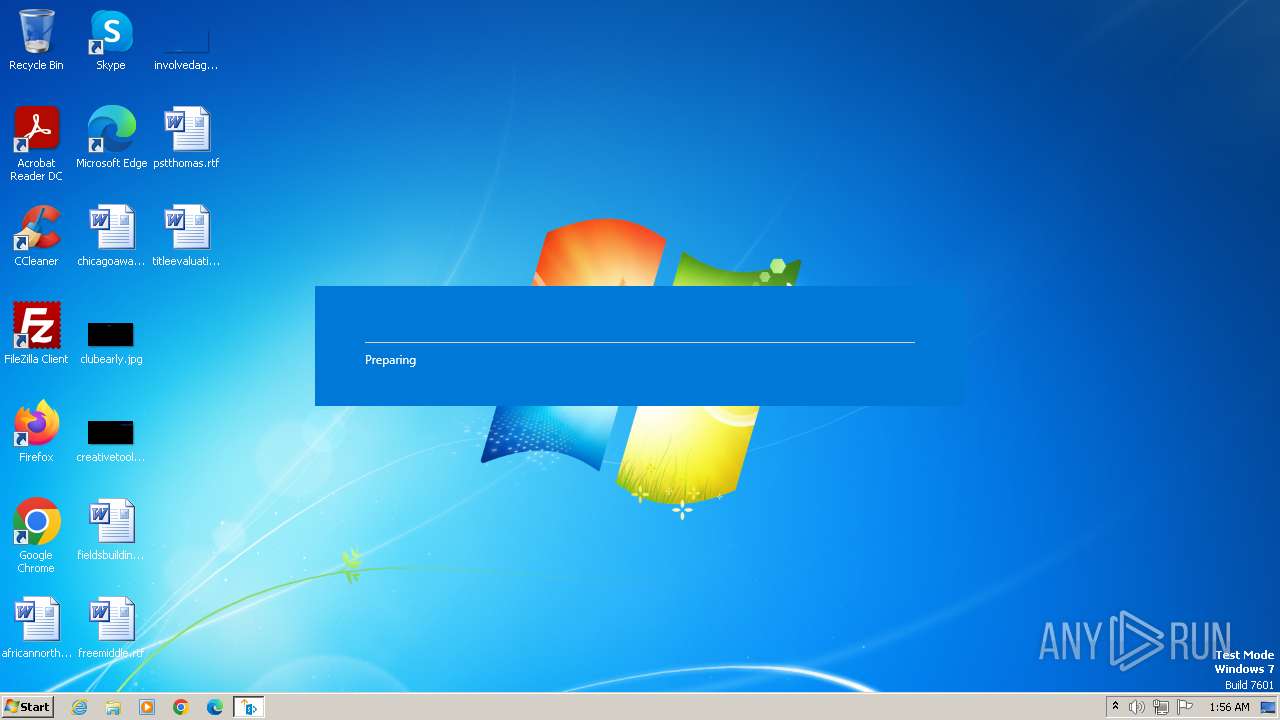This screenshot has height=720, width=1280.
Task: Select the fieldsbuildin... Word document
Action: (x=111, y=530)
